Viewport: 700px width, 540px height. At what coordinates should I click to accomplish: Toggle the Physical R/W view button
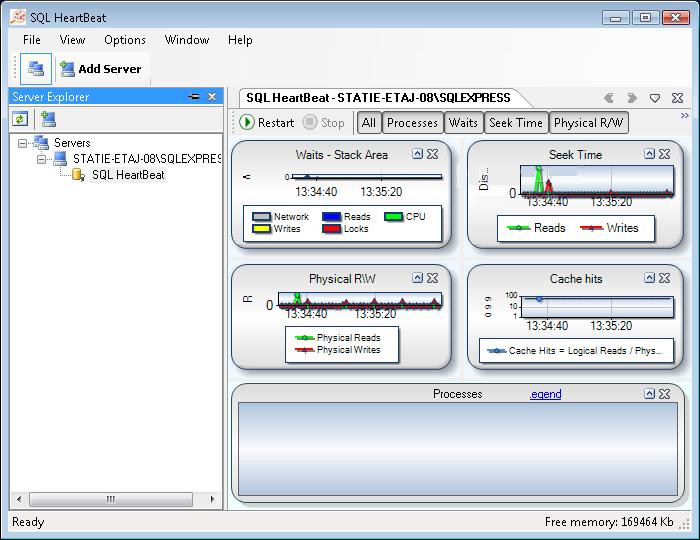click(588, 123)
